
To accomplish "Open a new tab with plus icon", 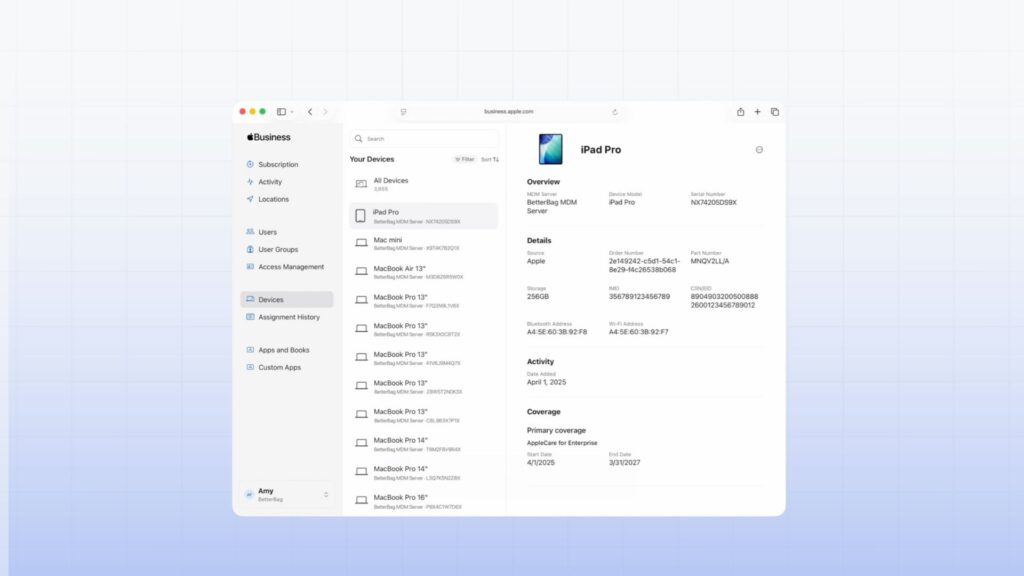I will [758, 112].
